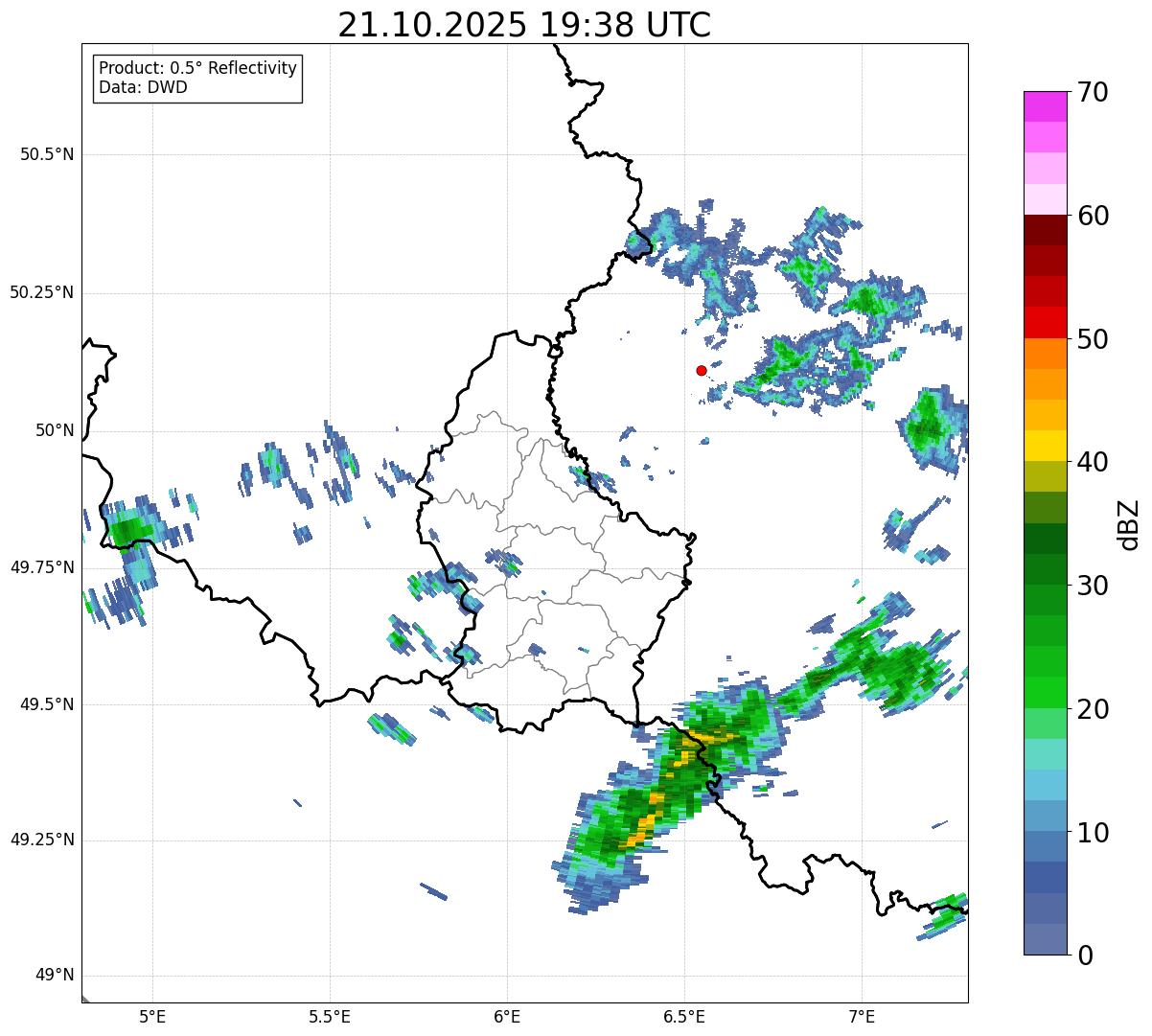
Task: Click the 6°E longitude label
Action: 507,1016
